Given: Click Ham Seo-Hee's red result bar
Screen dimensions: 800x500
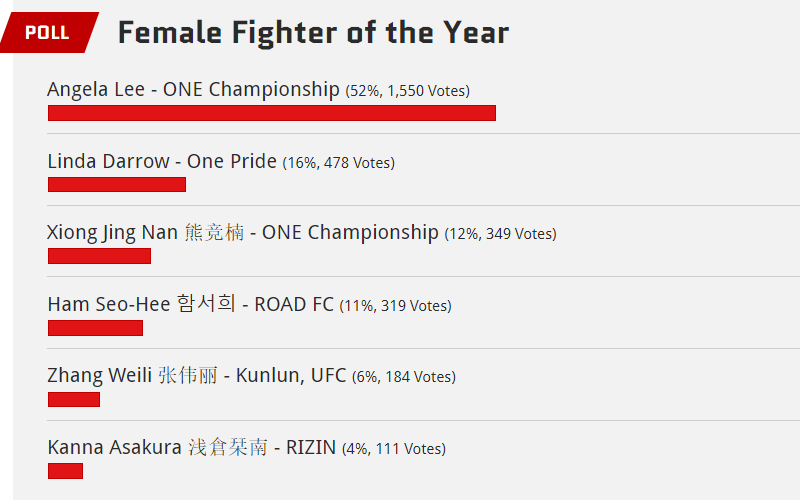Looking at the screenshot, I should coord(95,328).
